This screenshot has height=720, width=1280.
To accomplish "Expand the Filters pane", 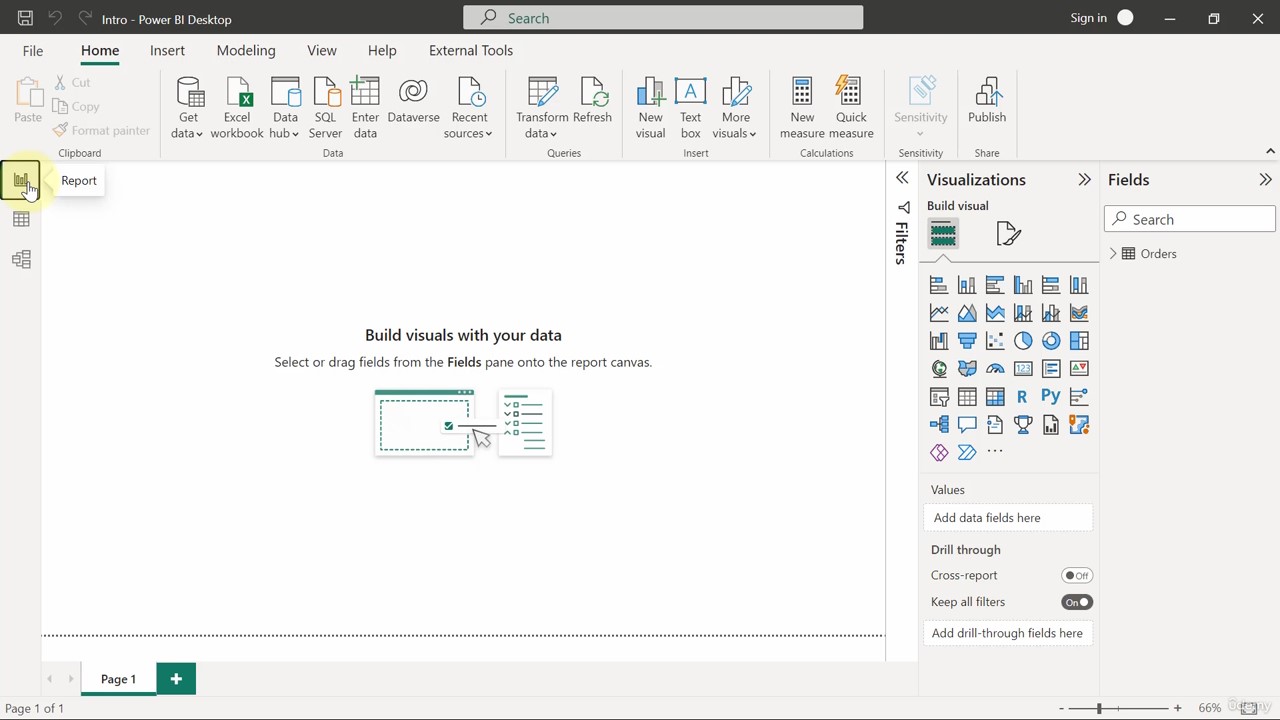I will pyautogui.click(x=902, y=178).
